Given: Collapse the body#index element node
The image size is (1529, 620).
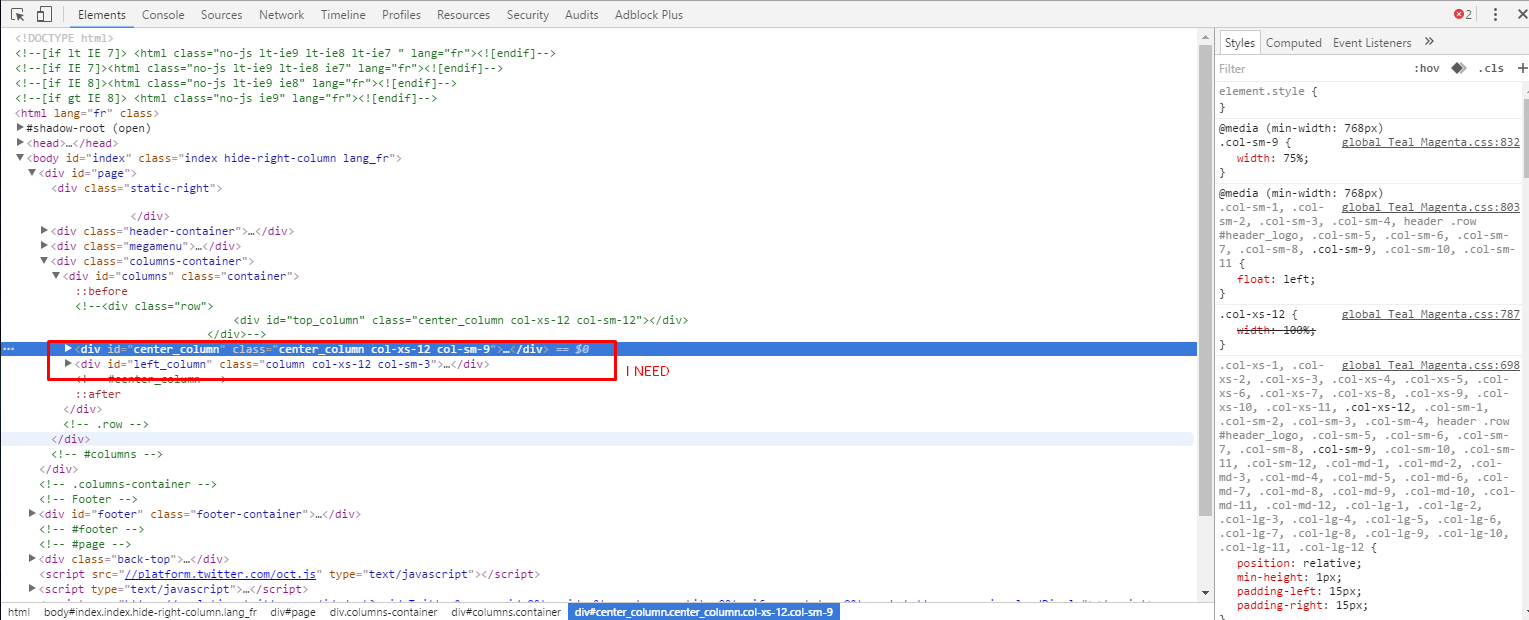Looking at the screenshot, I should [x=21, y=158].
